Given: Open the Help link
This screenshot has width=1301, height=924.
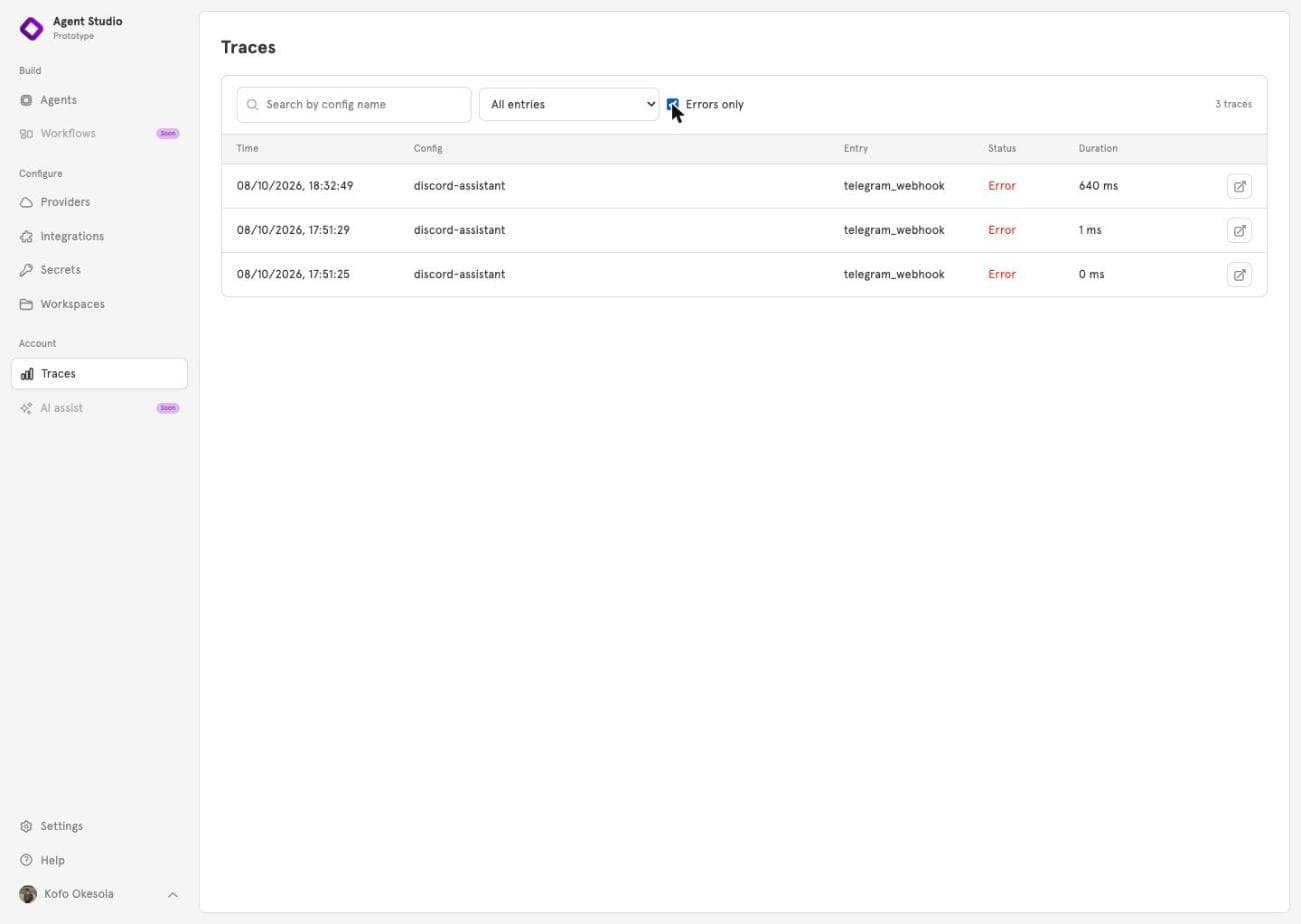Looking at the screenshot, I should [52, 860].
